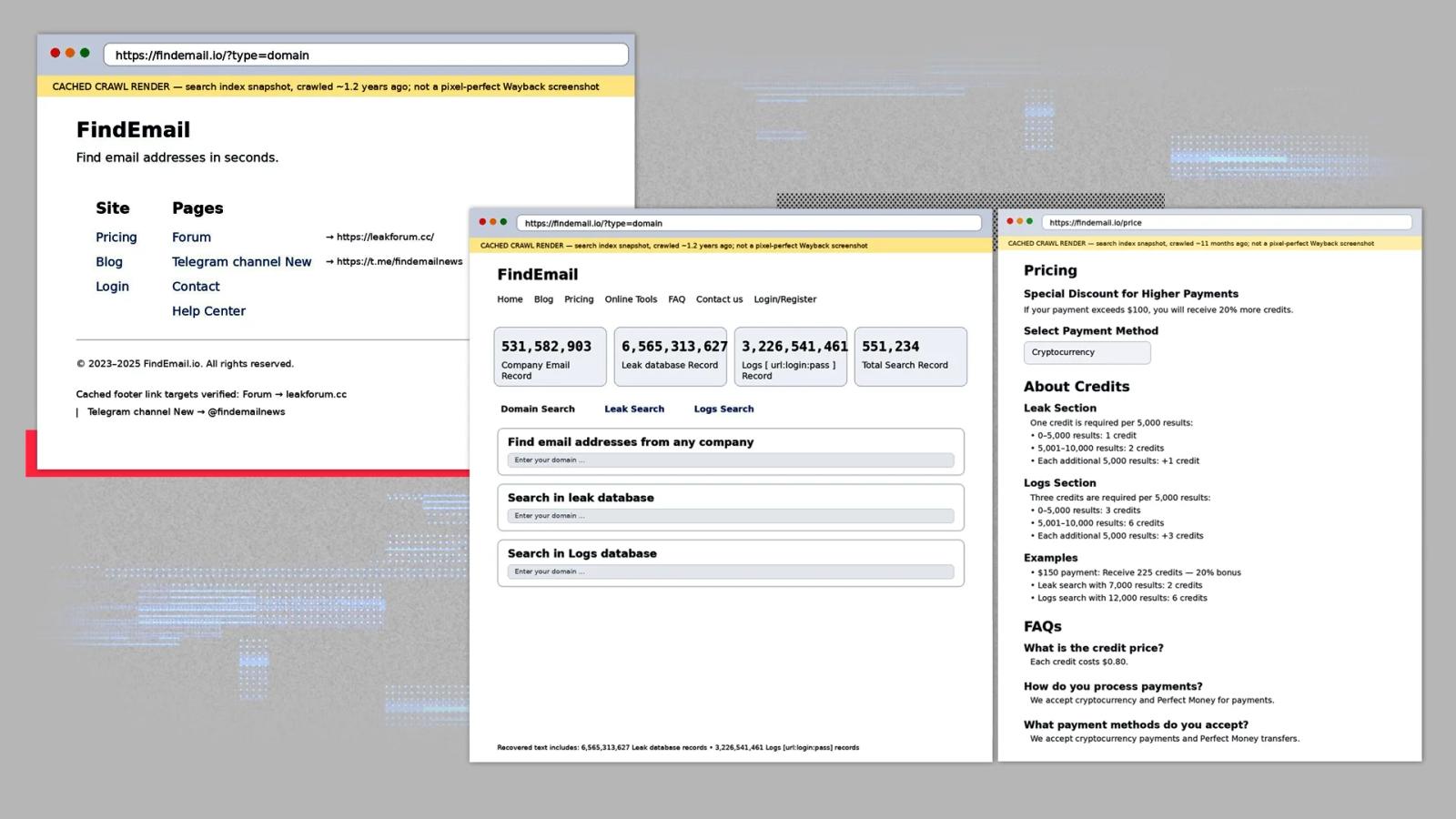Open Contact us in navigation
1456x819 pixels.
pyautogui.click(x=719, y=299)
